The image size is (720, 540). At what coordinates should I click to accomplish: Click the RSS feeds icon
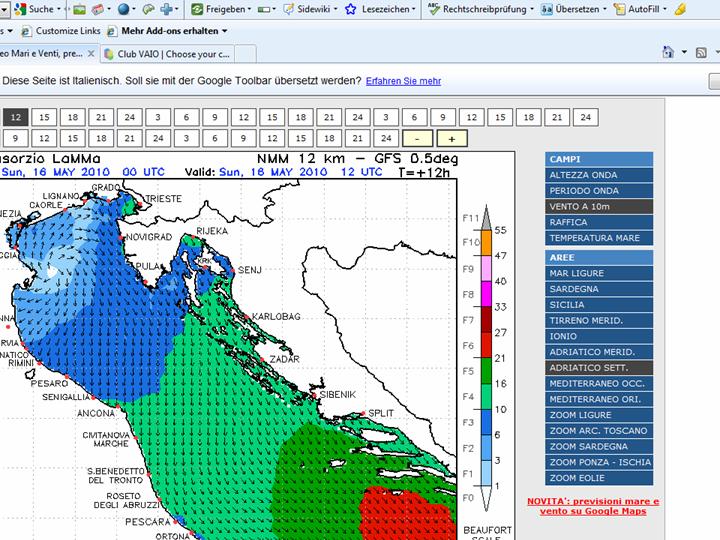[701, 52]
